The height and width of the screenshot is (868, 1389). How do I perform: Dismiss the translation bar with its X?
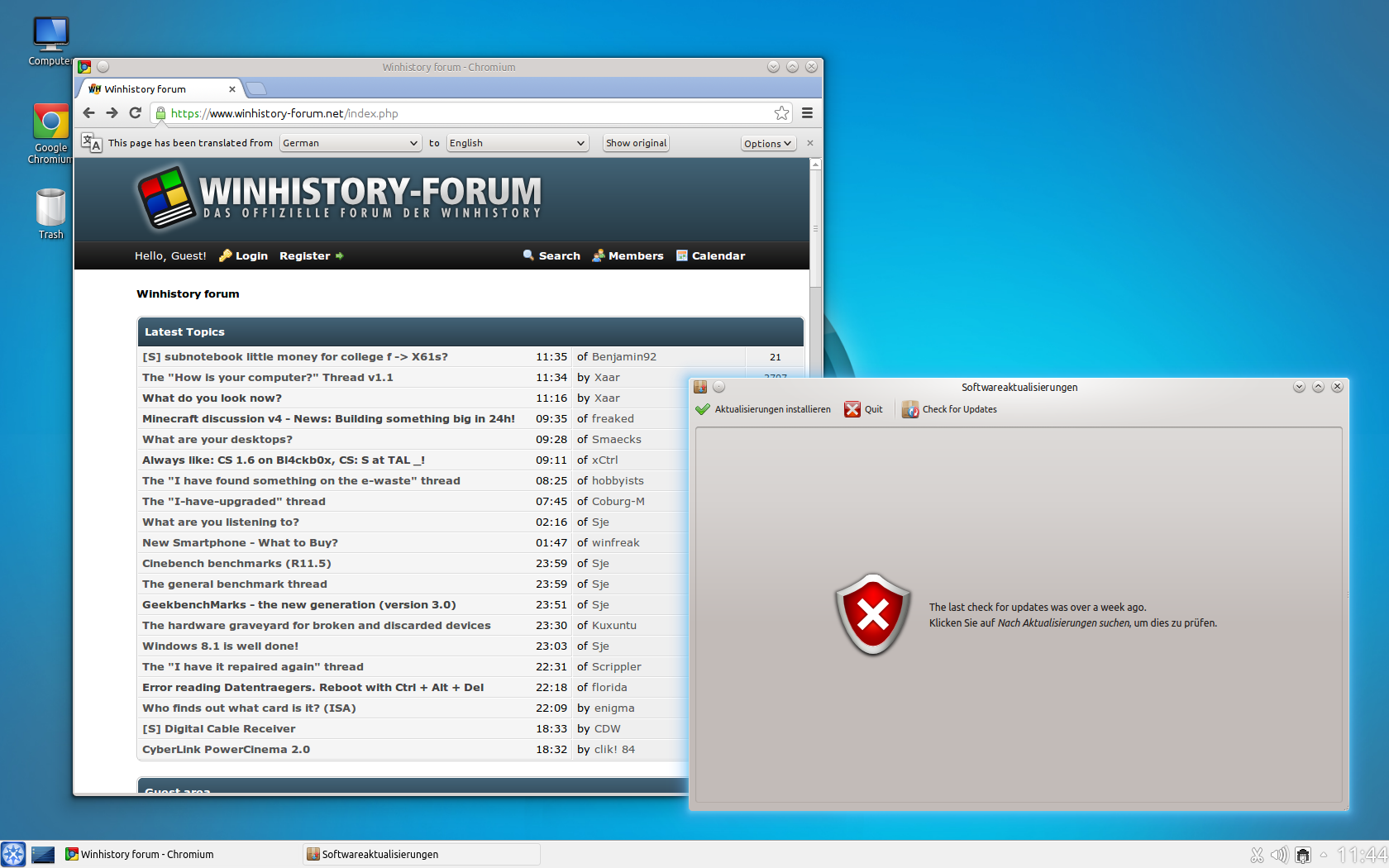(810, 143)
